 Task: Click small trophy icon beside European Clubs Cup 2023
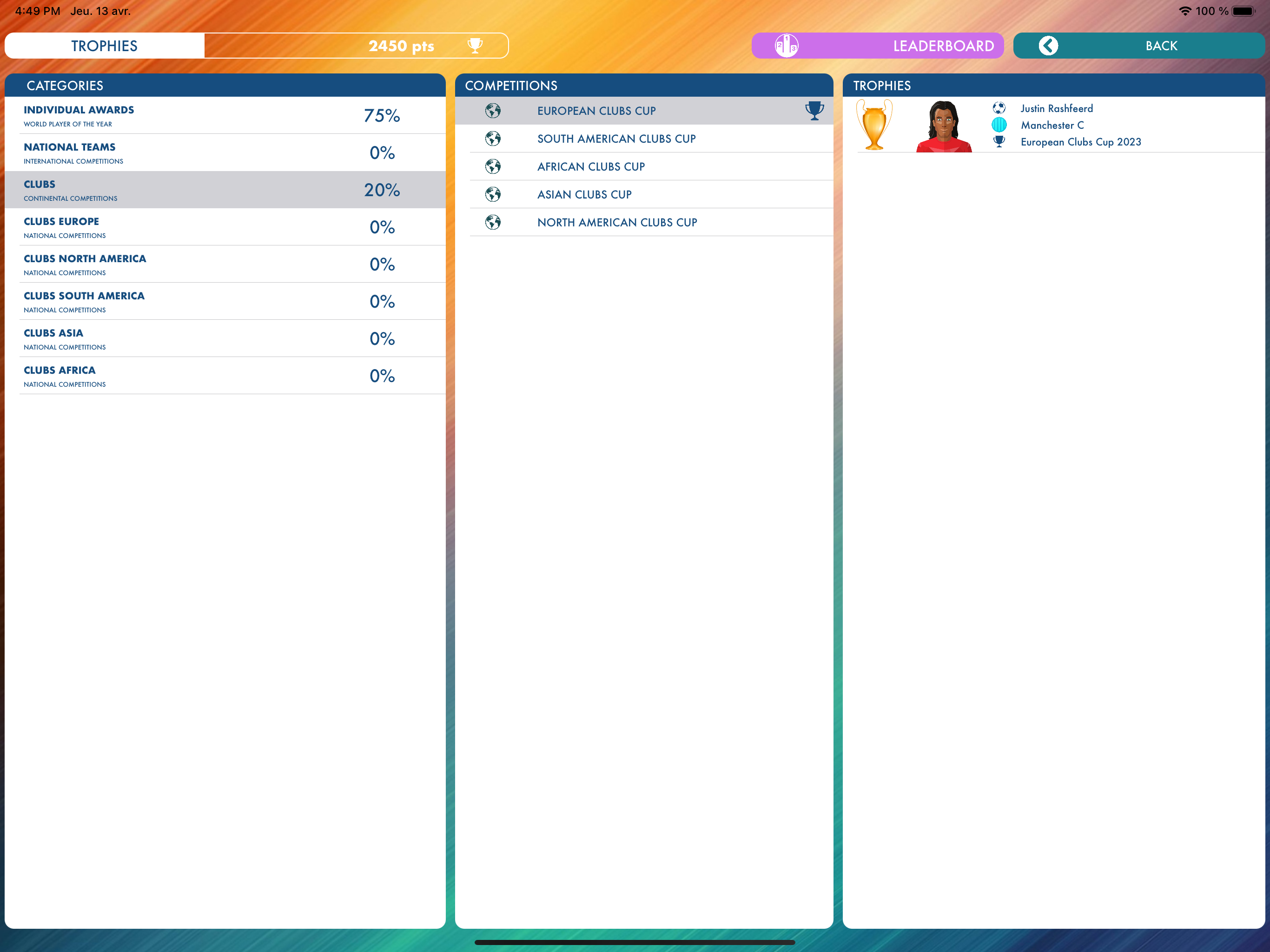click(999, 141)
